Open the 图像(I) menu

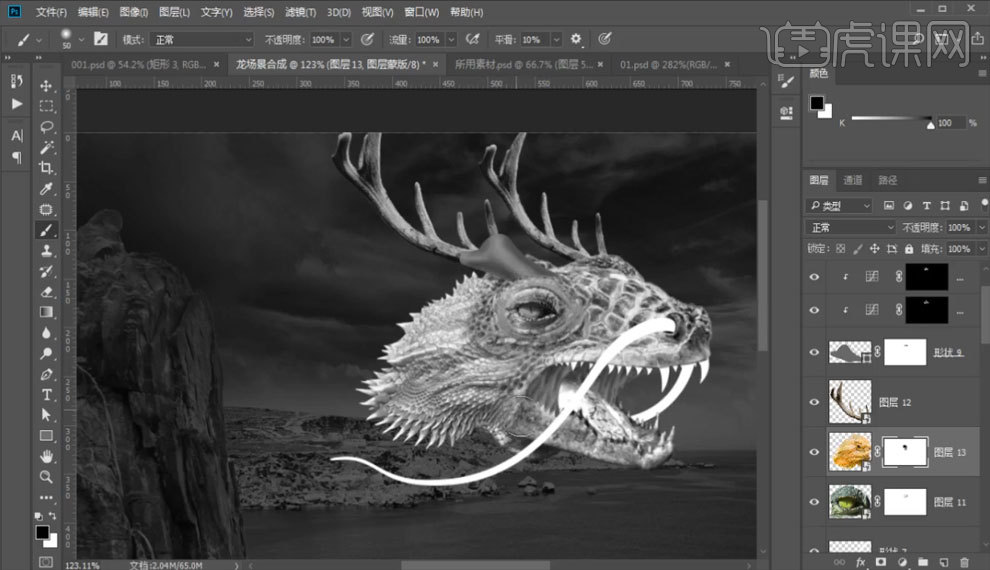(x=133, y=12)
